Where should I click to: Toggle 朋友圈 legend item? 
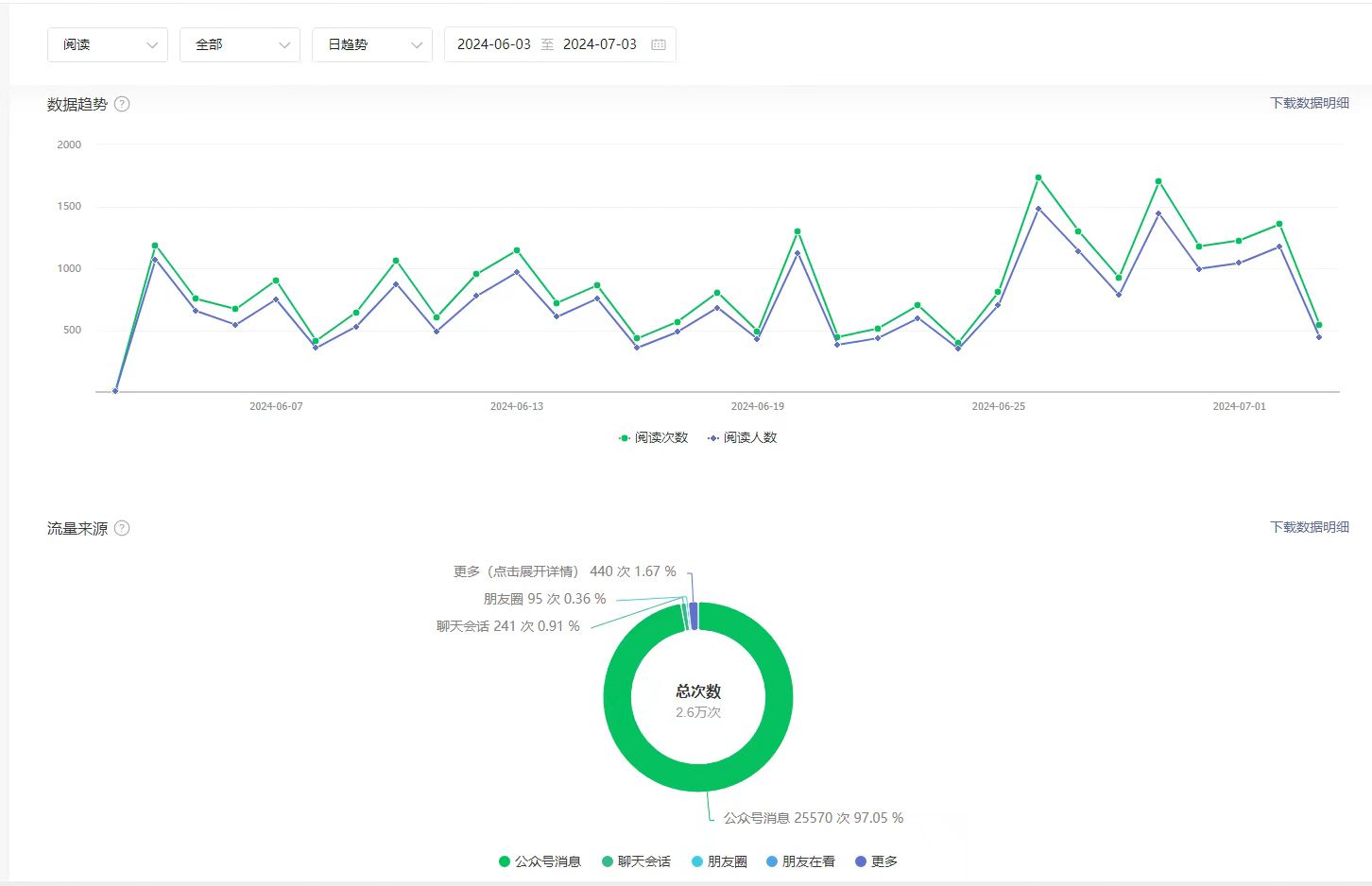pos(719,861)
